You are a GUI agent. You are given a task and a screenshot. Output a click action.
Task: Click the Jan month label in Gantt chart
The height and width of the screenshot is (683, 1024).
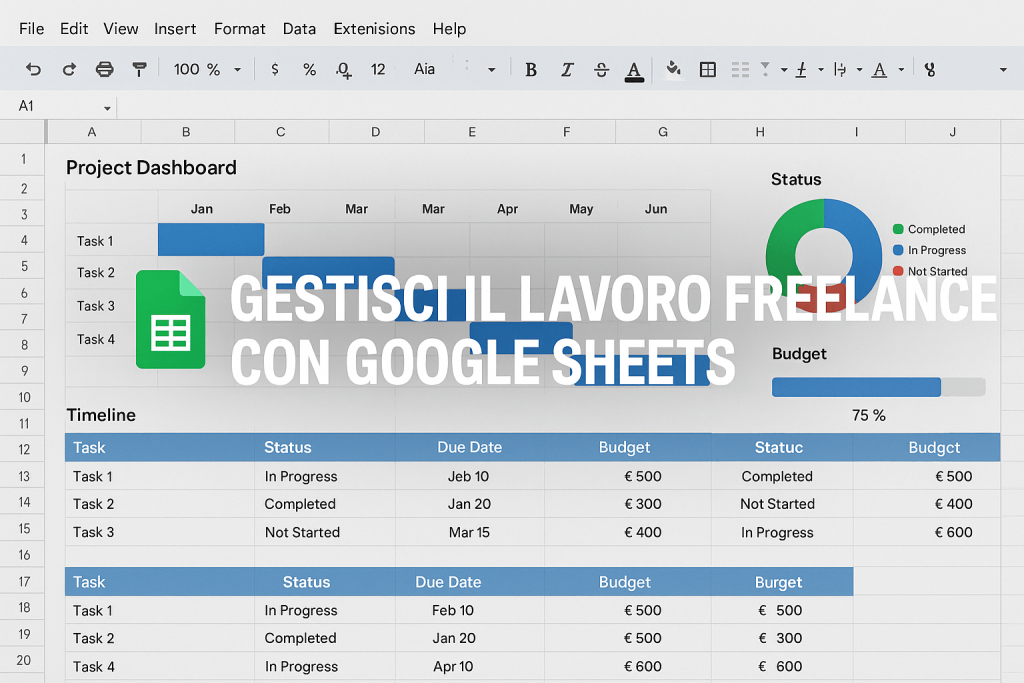pos(202,209)
